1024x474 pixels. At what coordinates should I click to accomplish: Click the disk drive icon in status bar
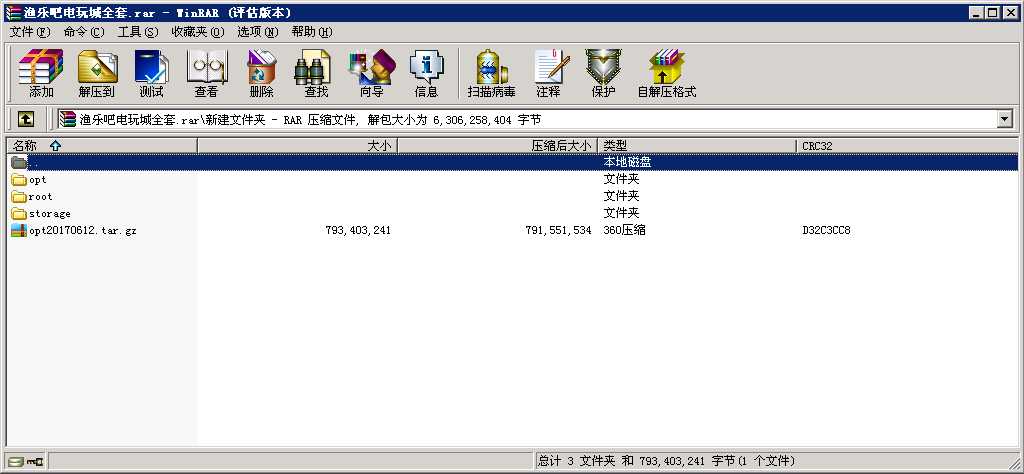pos(16,462)
